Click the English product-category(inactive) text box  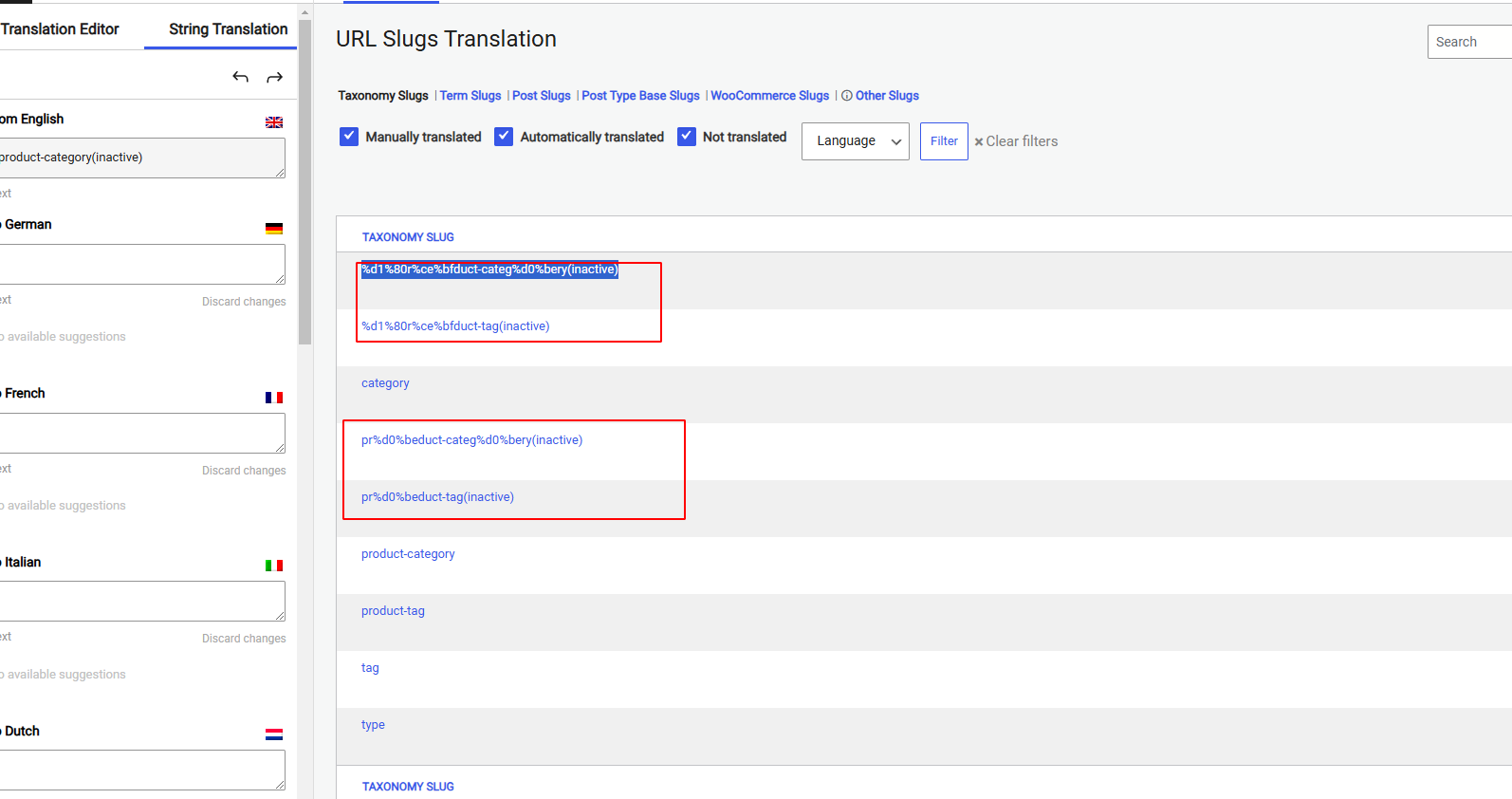pos(142,158)
